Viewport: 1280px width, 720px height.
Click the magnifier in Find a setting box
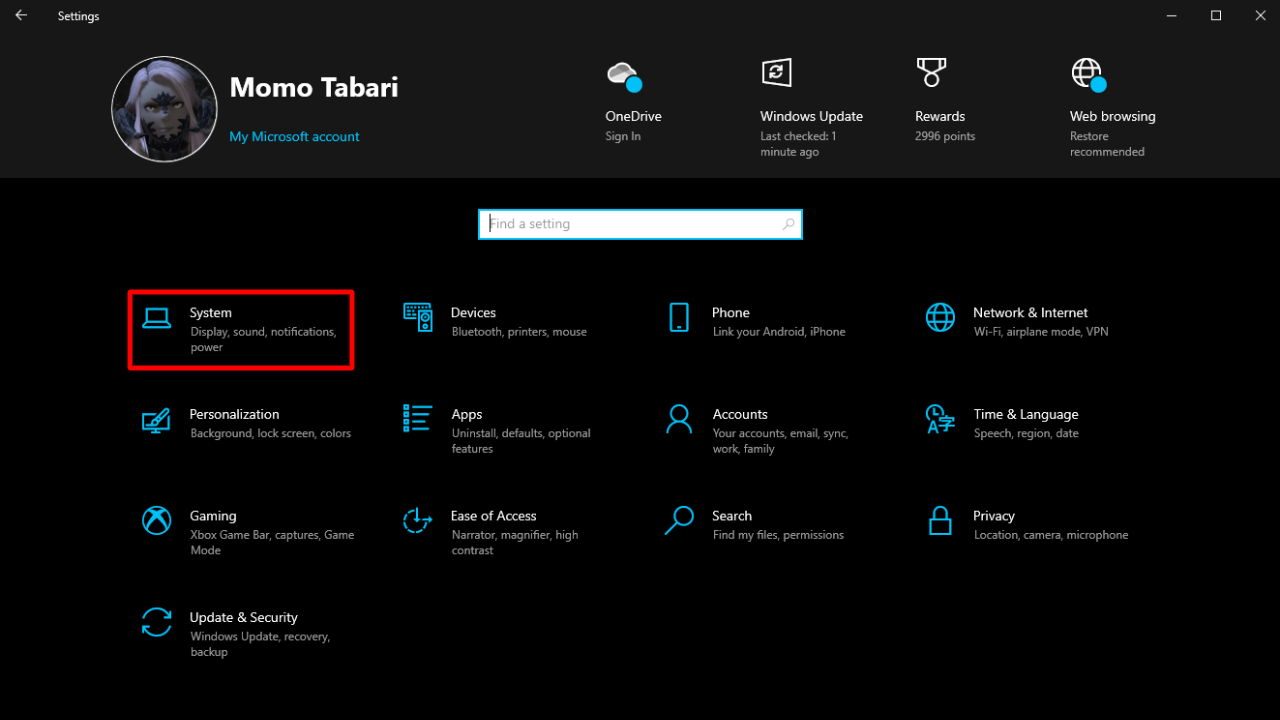click(x=788, y=224)
